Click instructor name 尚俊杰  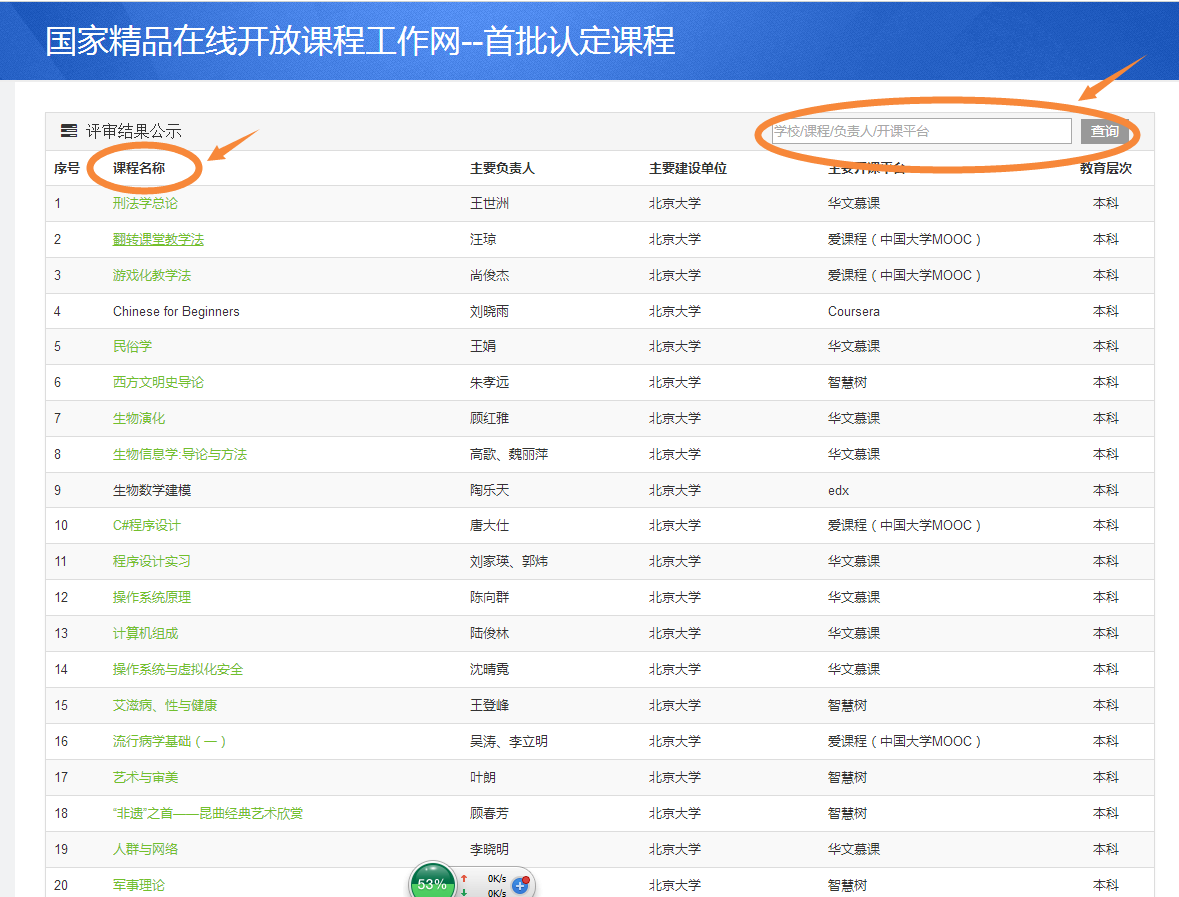coord(489,275)
